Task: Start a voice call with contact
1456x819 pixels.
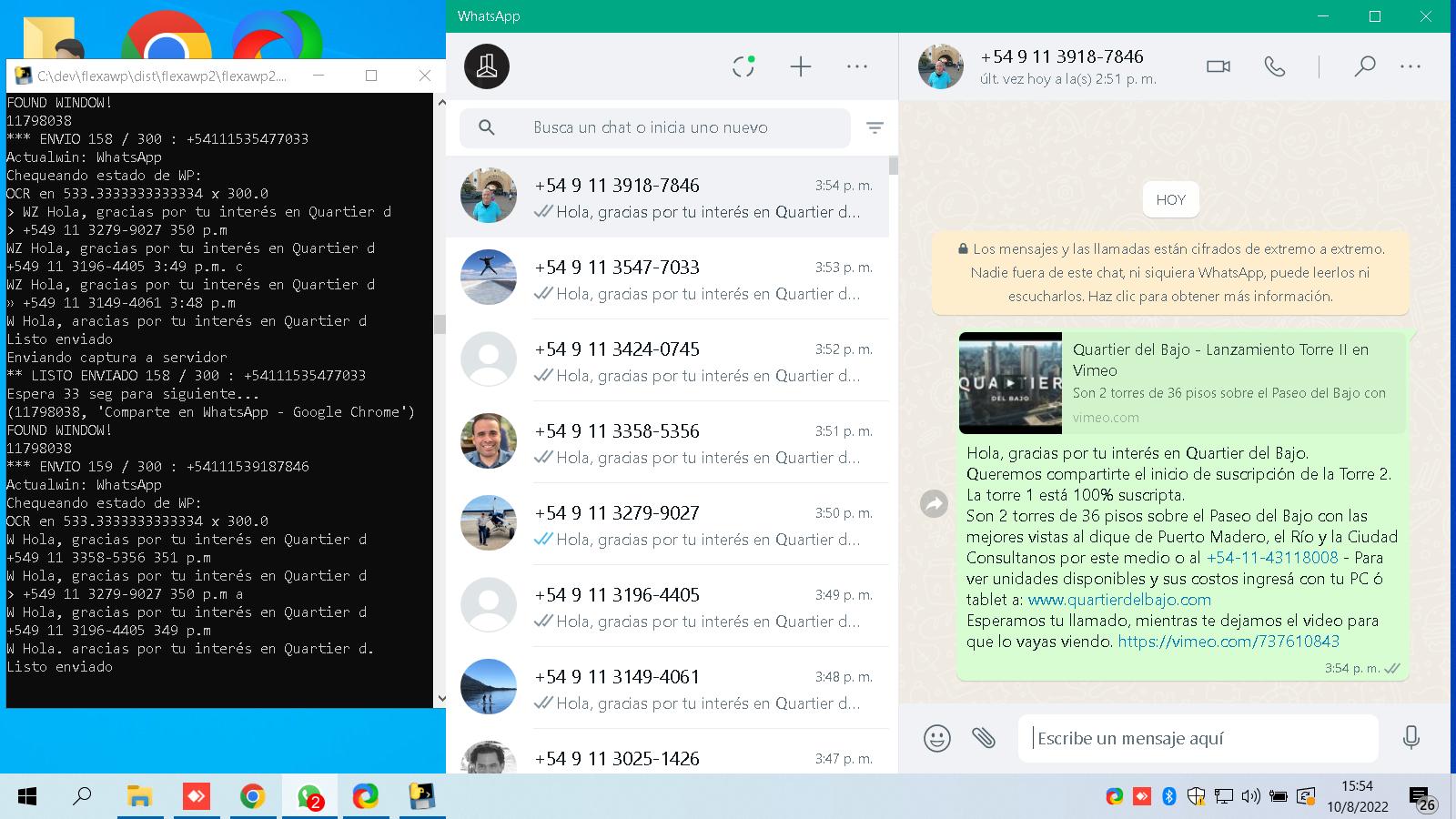Action: pos(1275,66)
